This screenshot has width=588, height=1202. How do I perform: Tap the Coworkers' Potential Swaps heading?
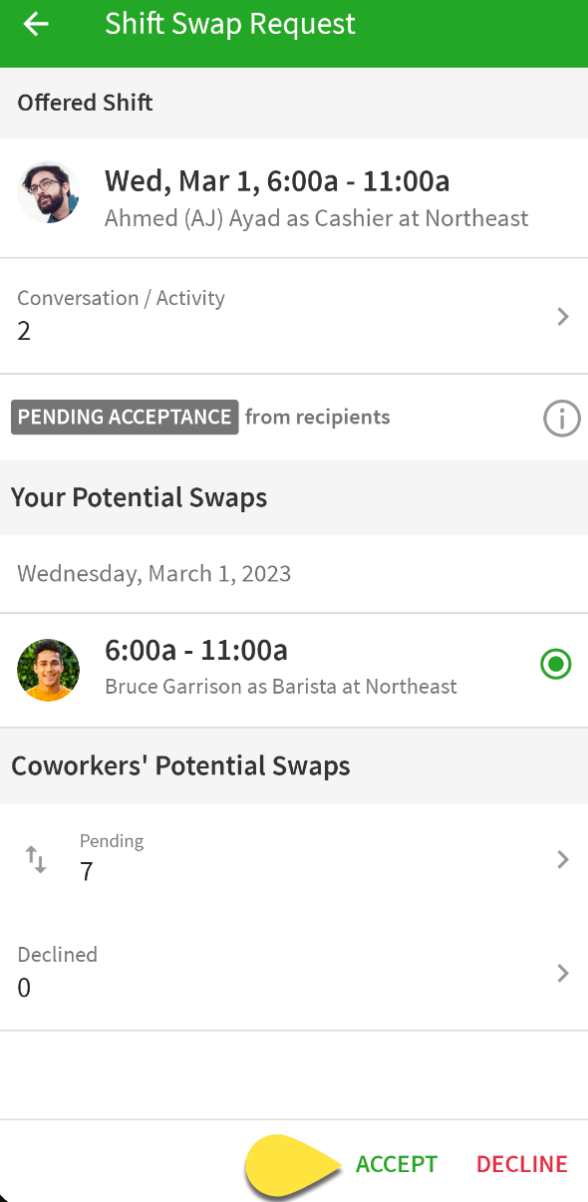181,765
